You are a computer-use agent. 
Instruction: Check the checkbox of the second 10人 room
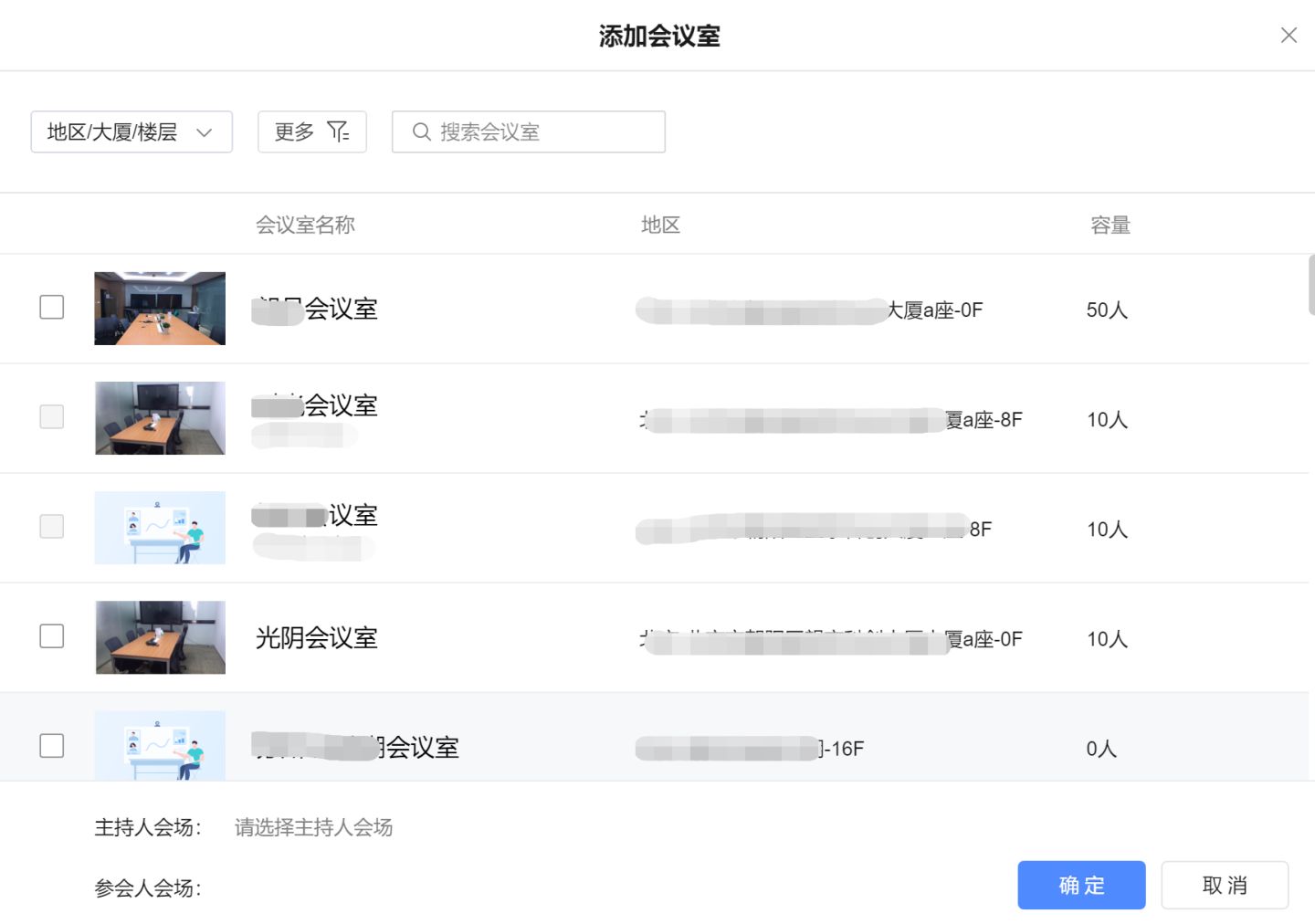pos(51,527)
